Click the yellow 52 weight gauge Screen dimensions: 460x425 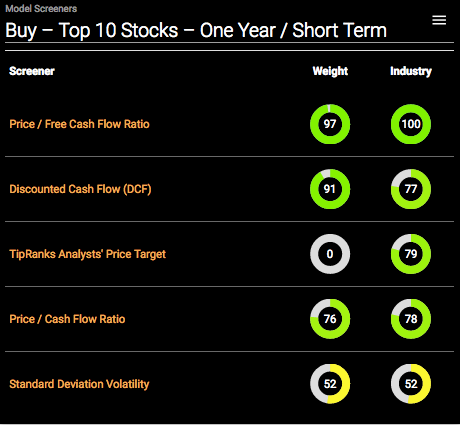(x=330, y=384)
